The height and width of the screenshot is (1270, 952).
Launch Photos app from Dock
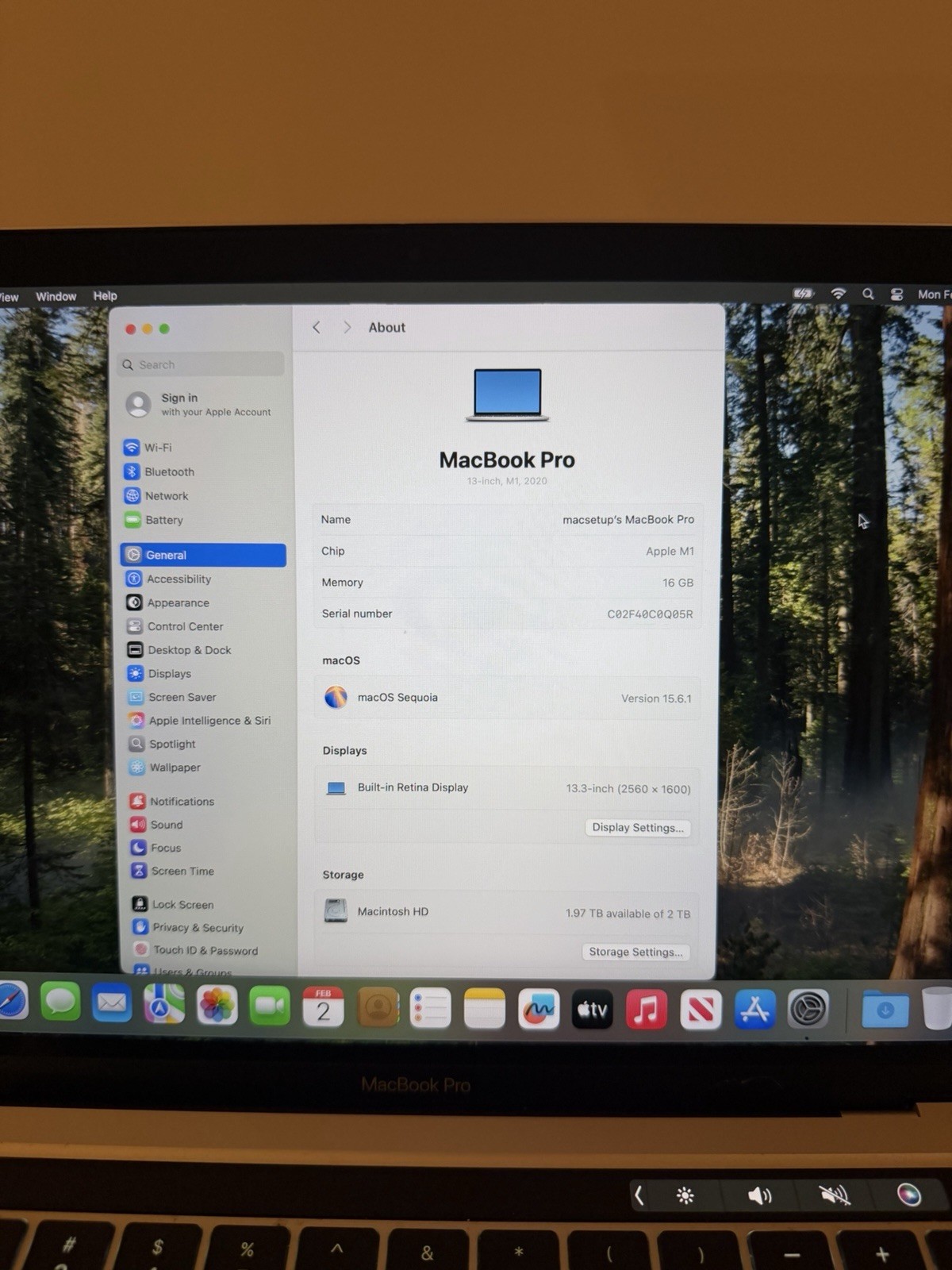click(x=217, y=1005)
